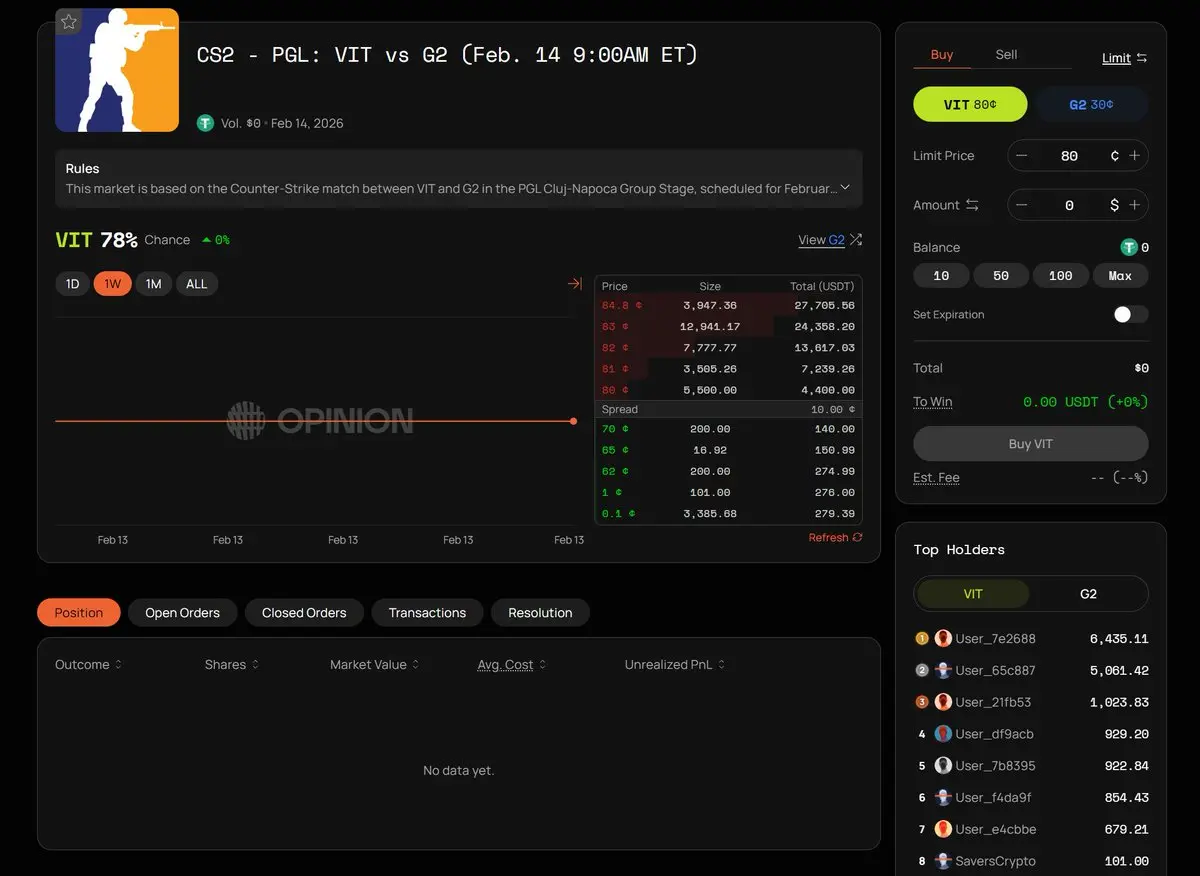This screenshot has height=876, width=1200.
Task: Open the Resolution tab
Action: [540, 613]
